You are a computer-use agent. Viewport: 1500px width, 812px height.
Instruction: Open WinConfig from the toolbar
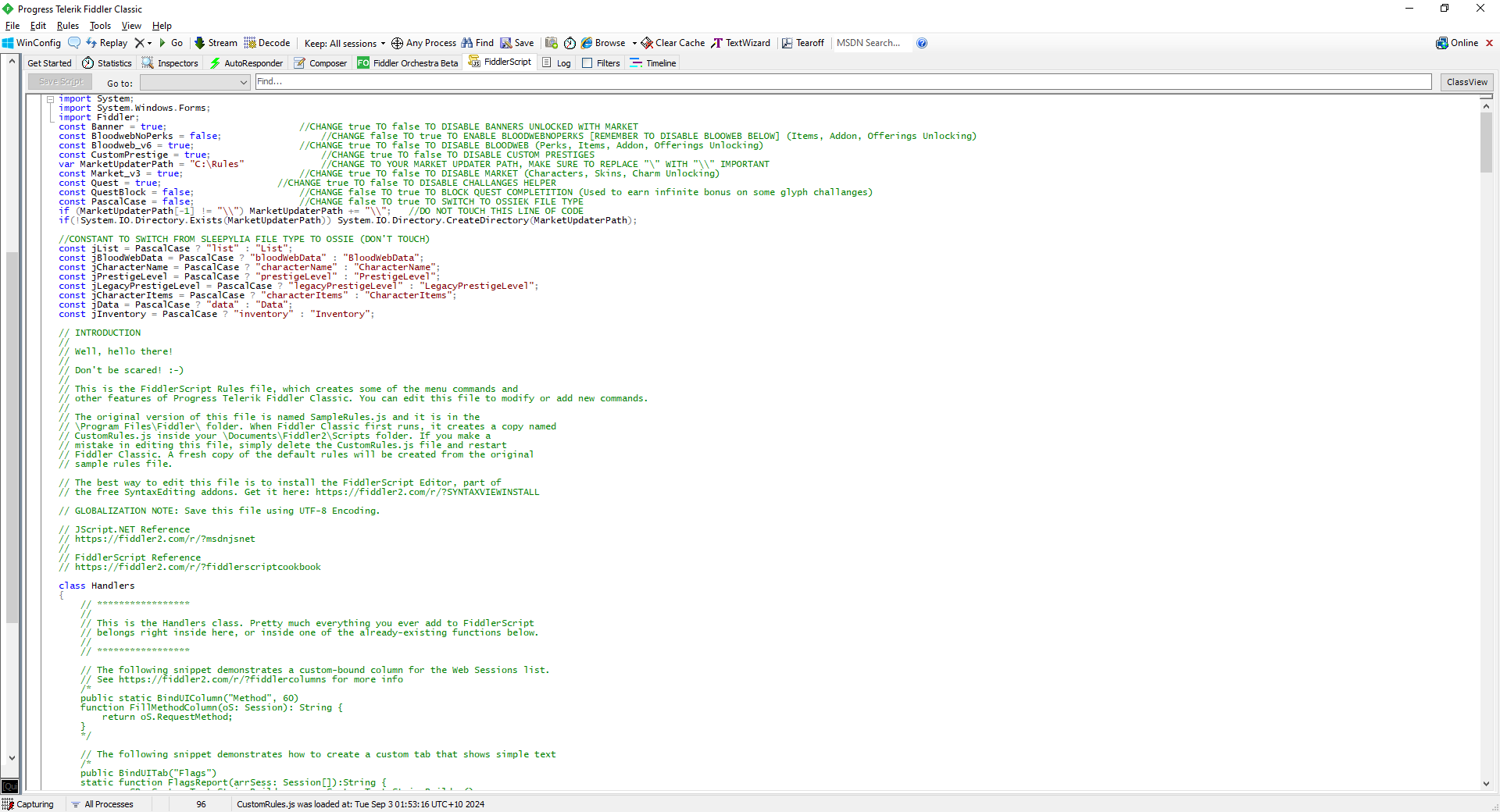[x=31, y=43]
